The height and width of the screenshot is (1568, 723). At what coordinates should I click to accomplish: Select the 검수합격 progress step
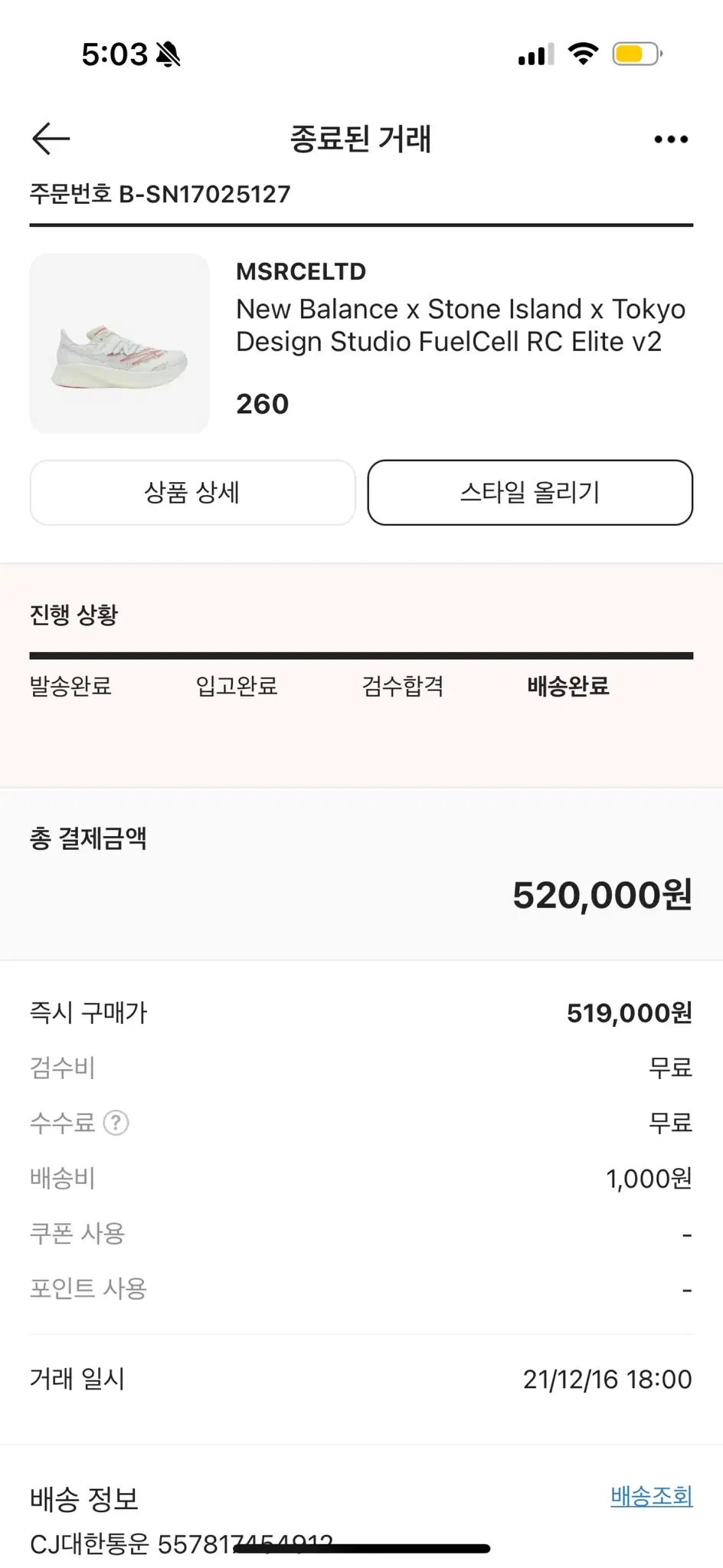(403, 685)
